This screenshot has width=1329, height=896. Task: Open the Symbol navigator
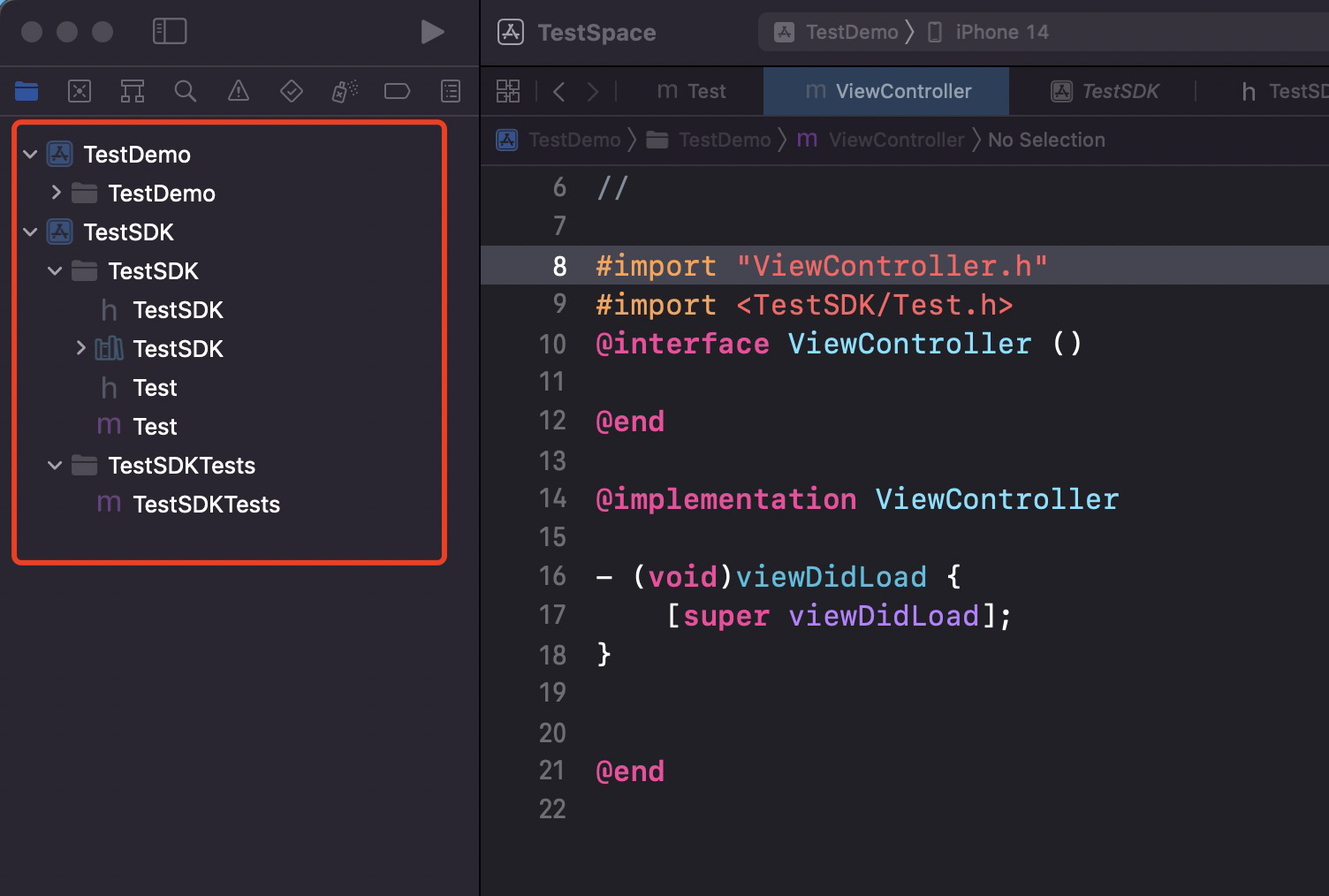pos(133,90)
